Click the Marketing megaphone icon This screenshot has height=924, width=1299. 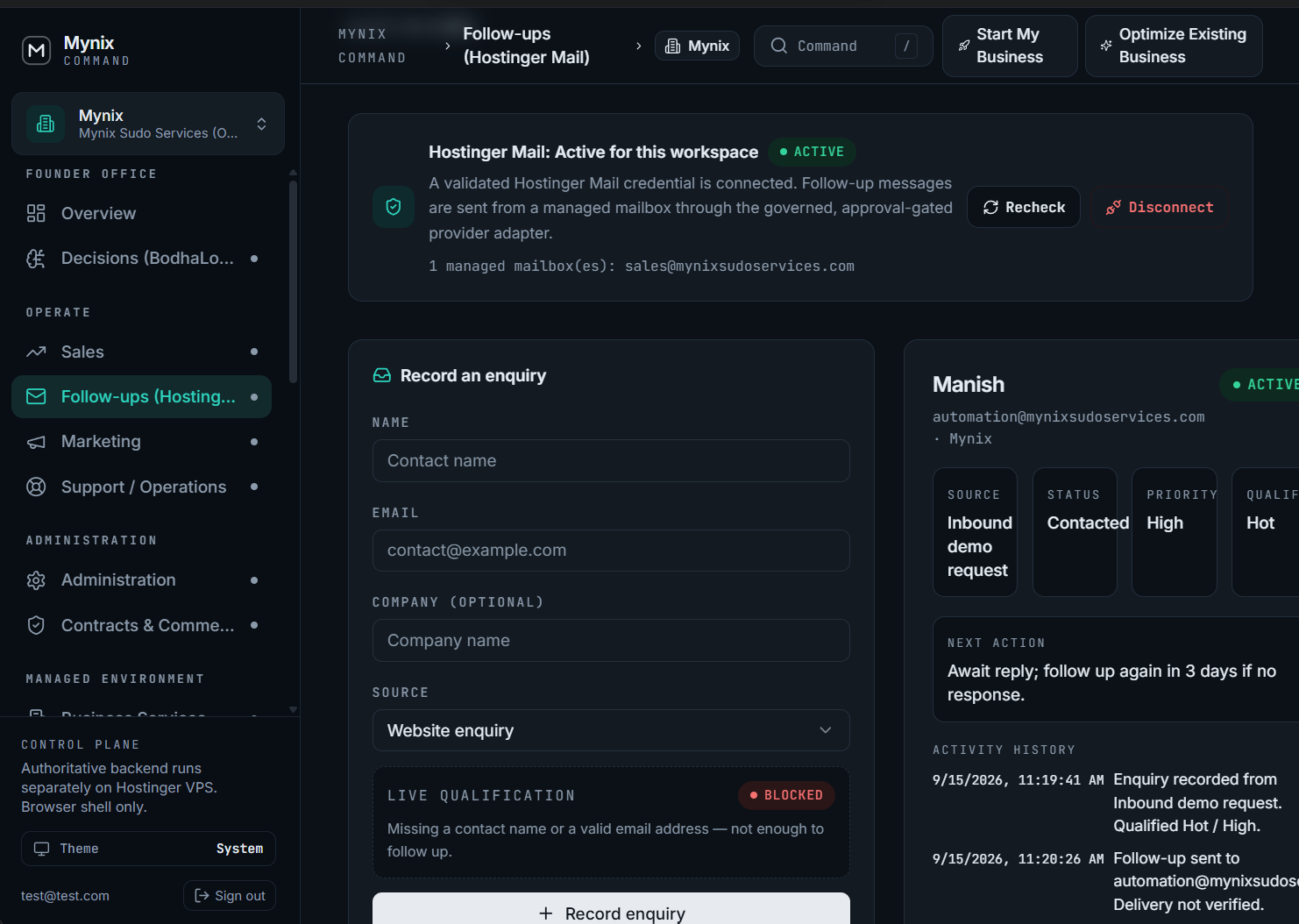click(36, 442)
